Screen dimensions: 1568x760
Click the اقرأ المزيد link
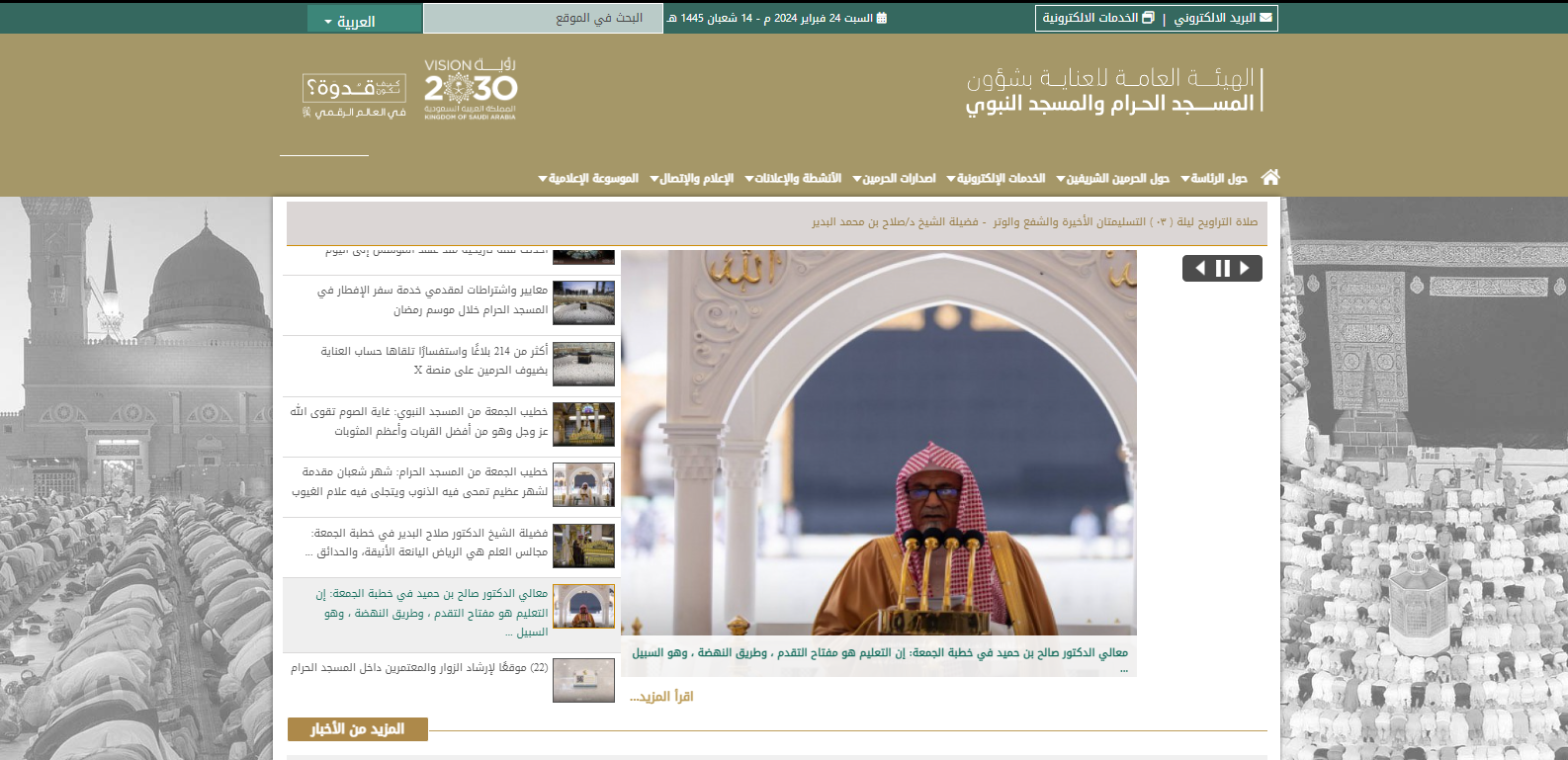point(661,697)
